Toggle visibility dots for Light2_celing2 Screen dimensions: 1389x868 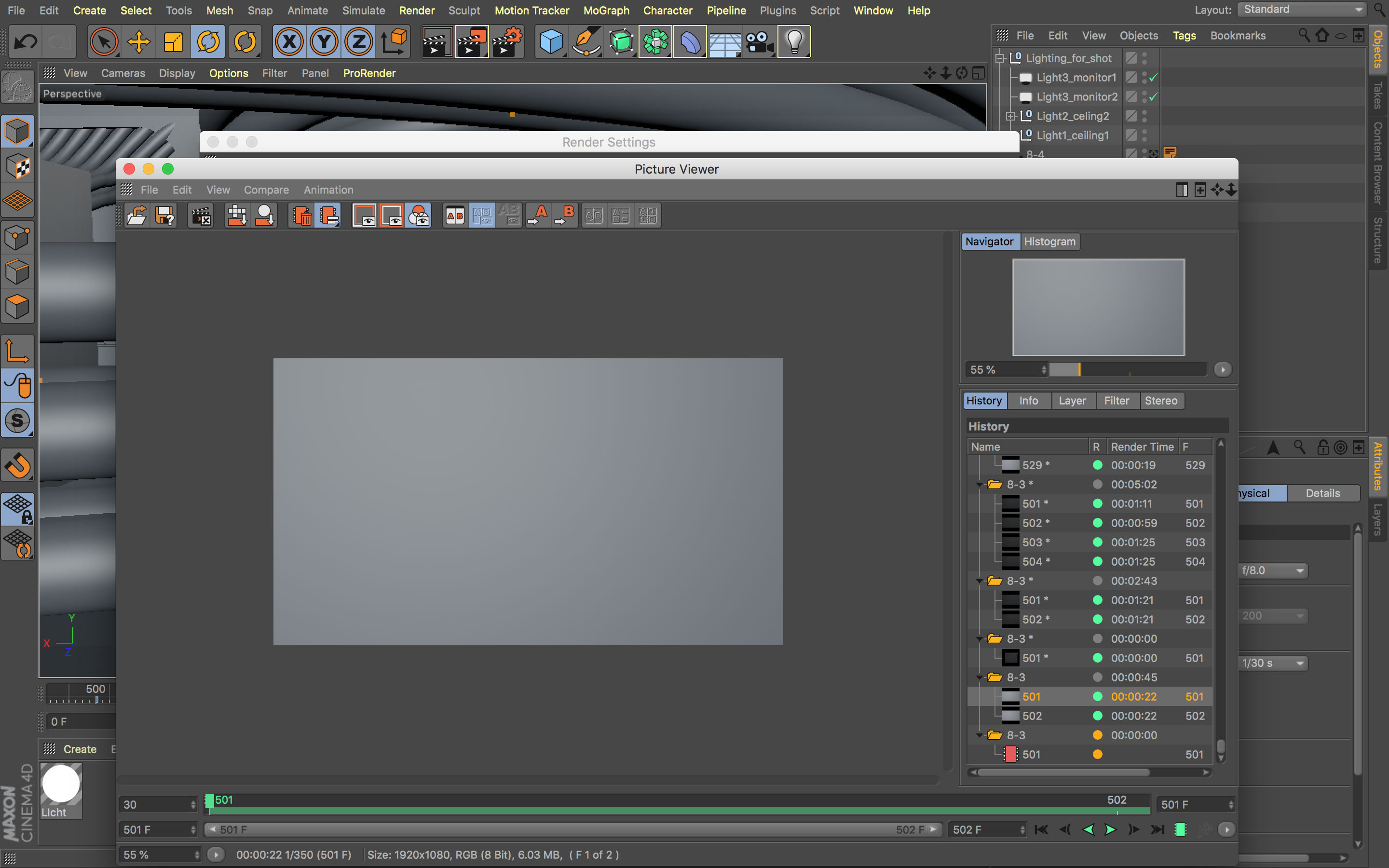tap(1144, 116)
